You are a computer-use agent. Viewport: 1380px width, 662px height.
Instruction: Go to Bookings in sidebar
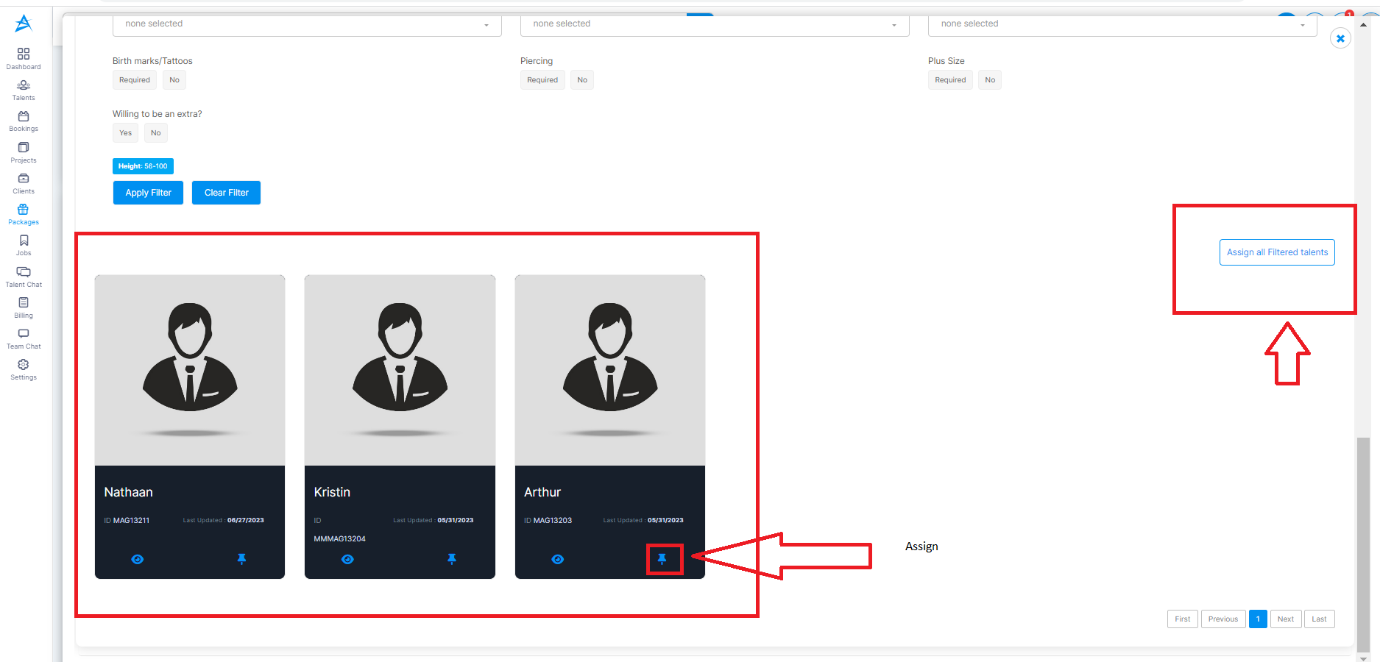(x=23, y=121)
